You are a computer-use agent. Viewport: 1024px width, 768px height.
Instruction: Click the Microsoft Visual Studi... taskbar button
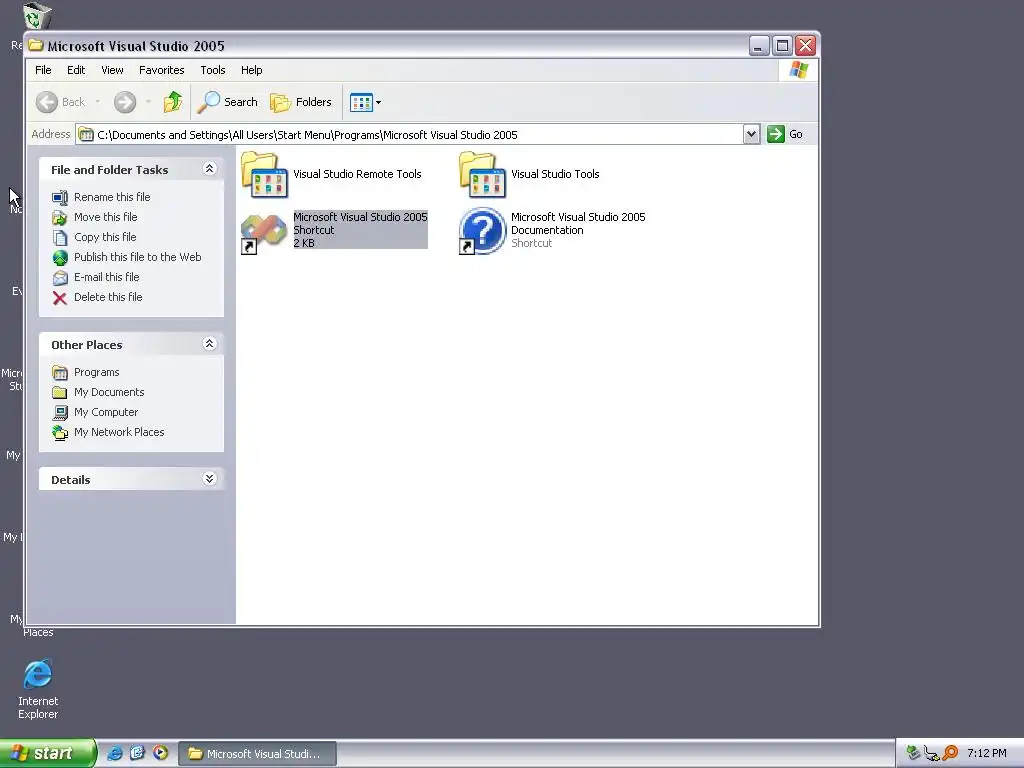[x=257, y=754]
